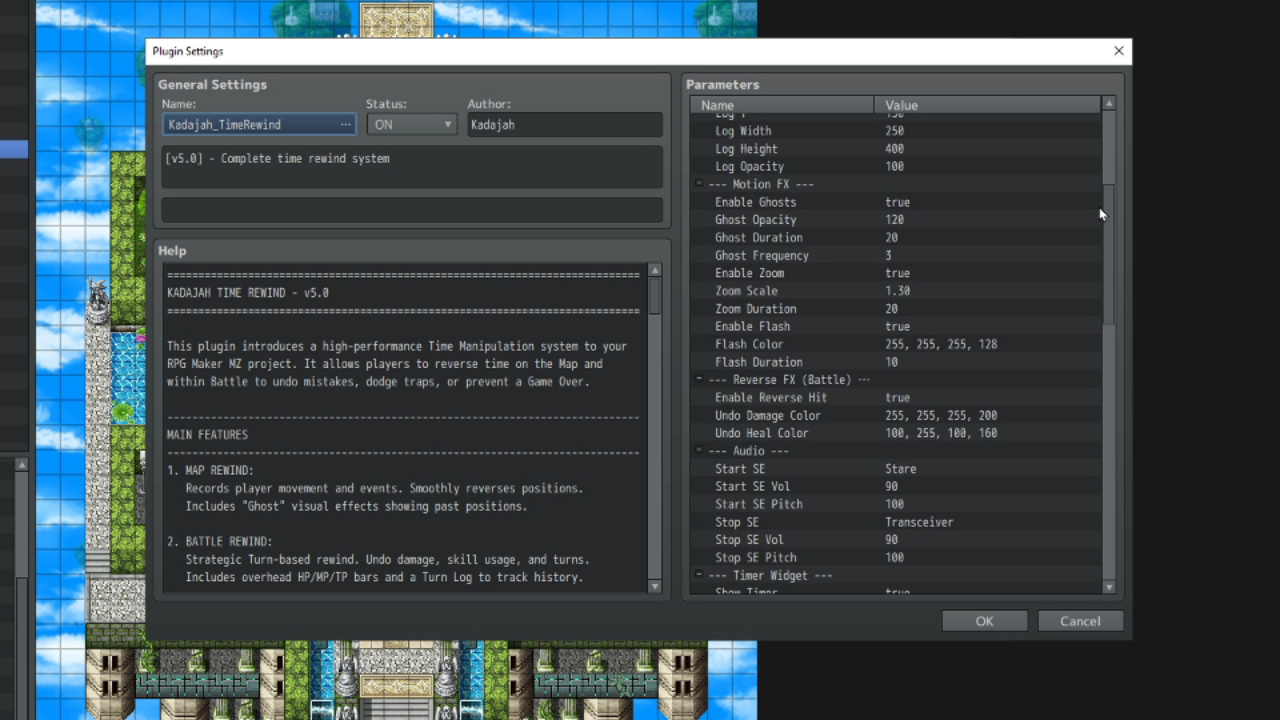Collapse the Motion FX parameter group
The height and width of the screenshot is (720, 1280).
(x=699, y=184)
